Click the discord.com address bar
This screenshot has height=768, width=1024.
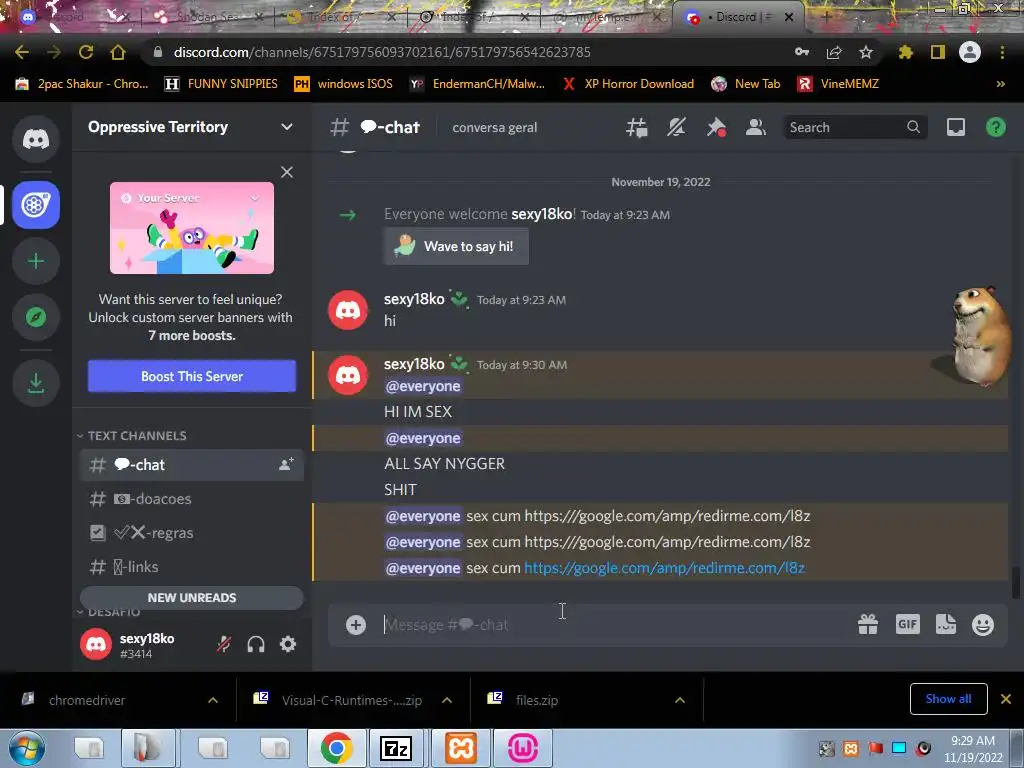click(382, 52)
